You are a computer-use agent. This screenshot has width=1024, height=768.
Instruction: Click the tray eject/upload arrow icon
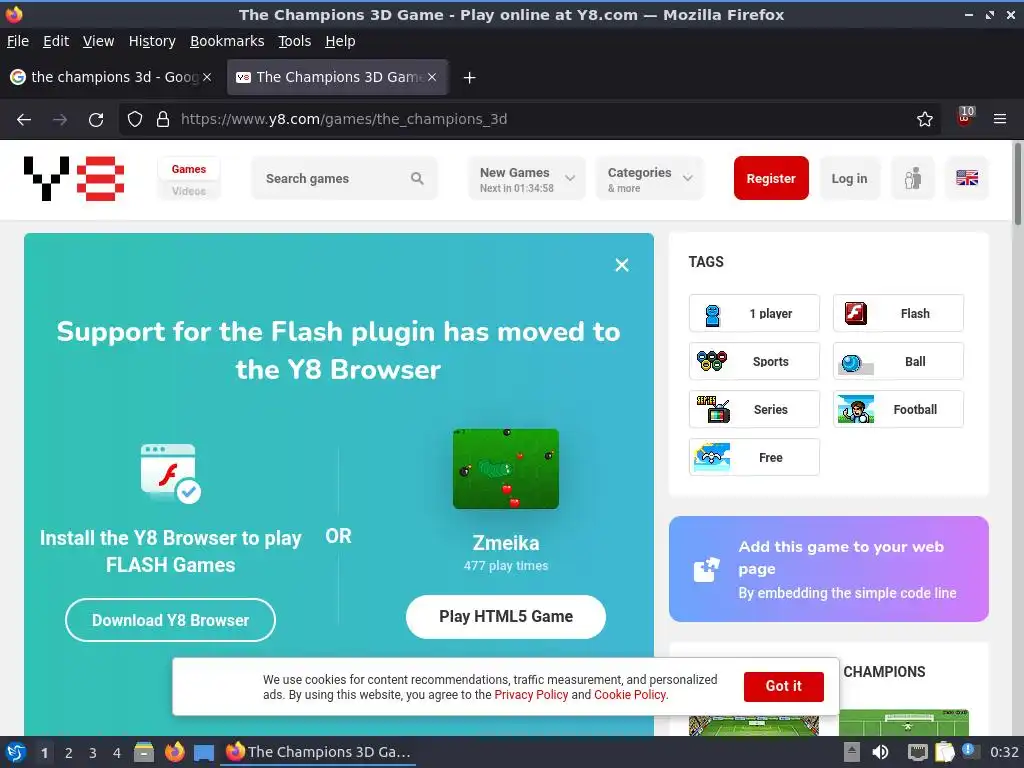pos(852,752)
